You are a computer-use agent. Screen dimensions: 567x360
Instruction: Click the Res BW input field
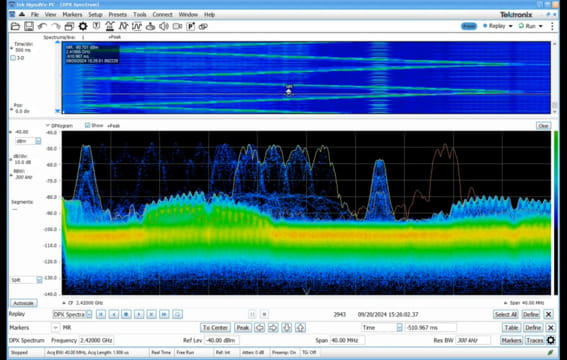pos(473,340)
